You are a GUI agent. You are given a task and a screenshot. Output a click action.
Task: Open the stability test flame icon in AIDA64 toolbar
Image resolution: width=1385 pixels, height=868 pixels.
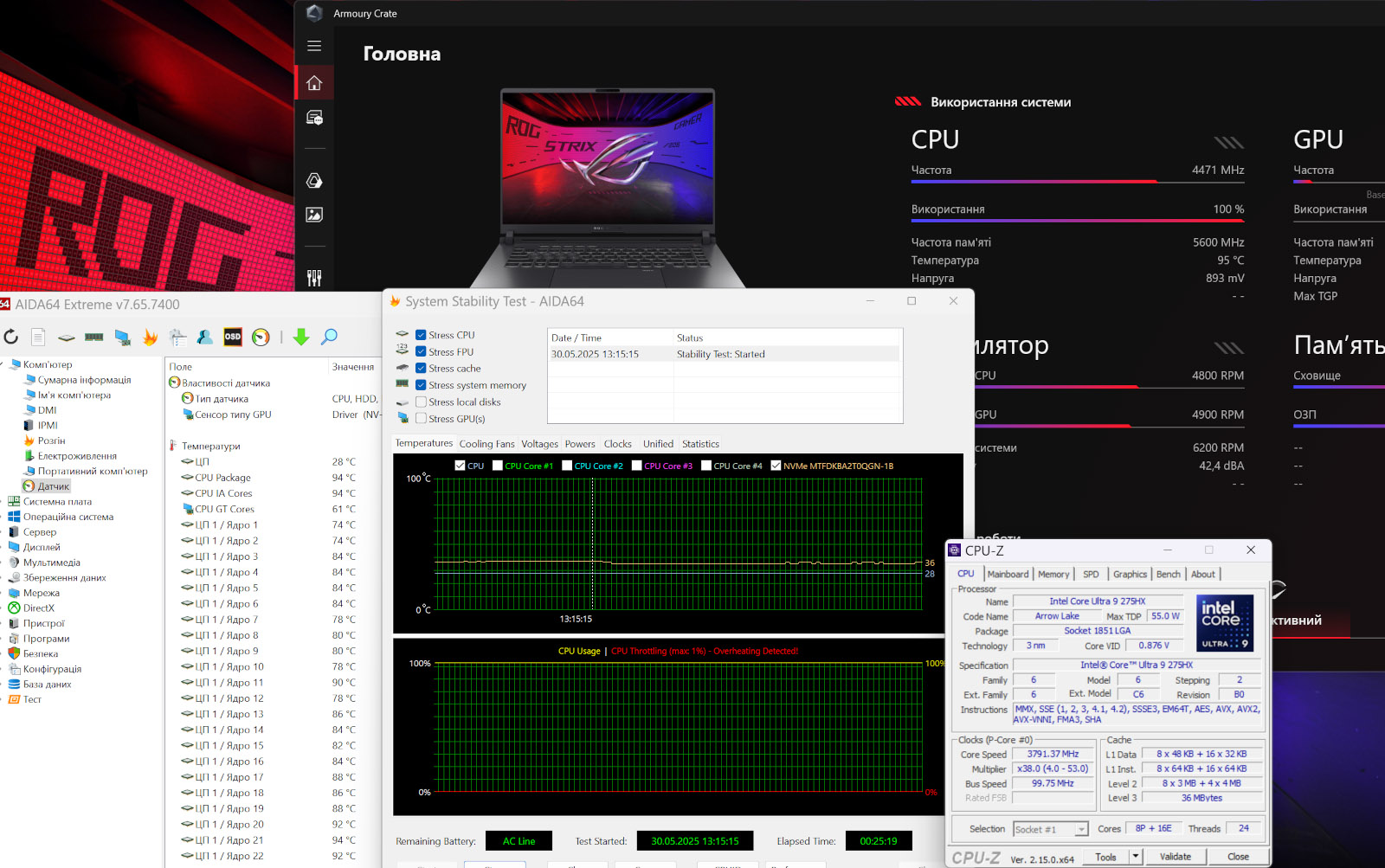pos(150,337)
